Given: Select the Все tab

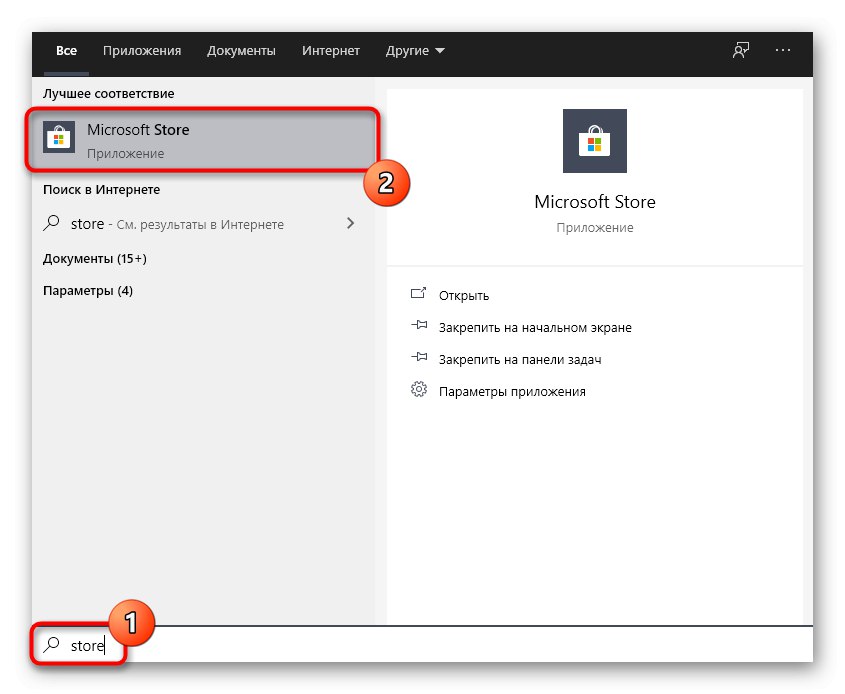Looking at the screenshot, I should coord(66,51).
